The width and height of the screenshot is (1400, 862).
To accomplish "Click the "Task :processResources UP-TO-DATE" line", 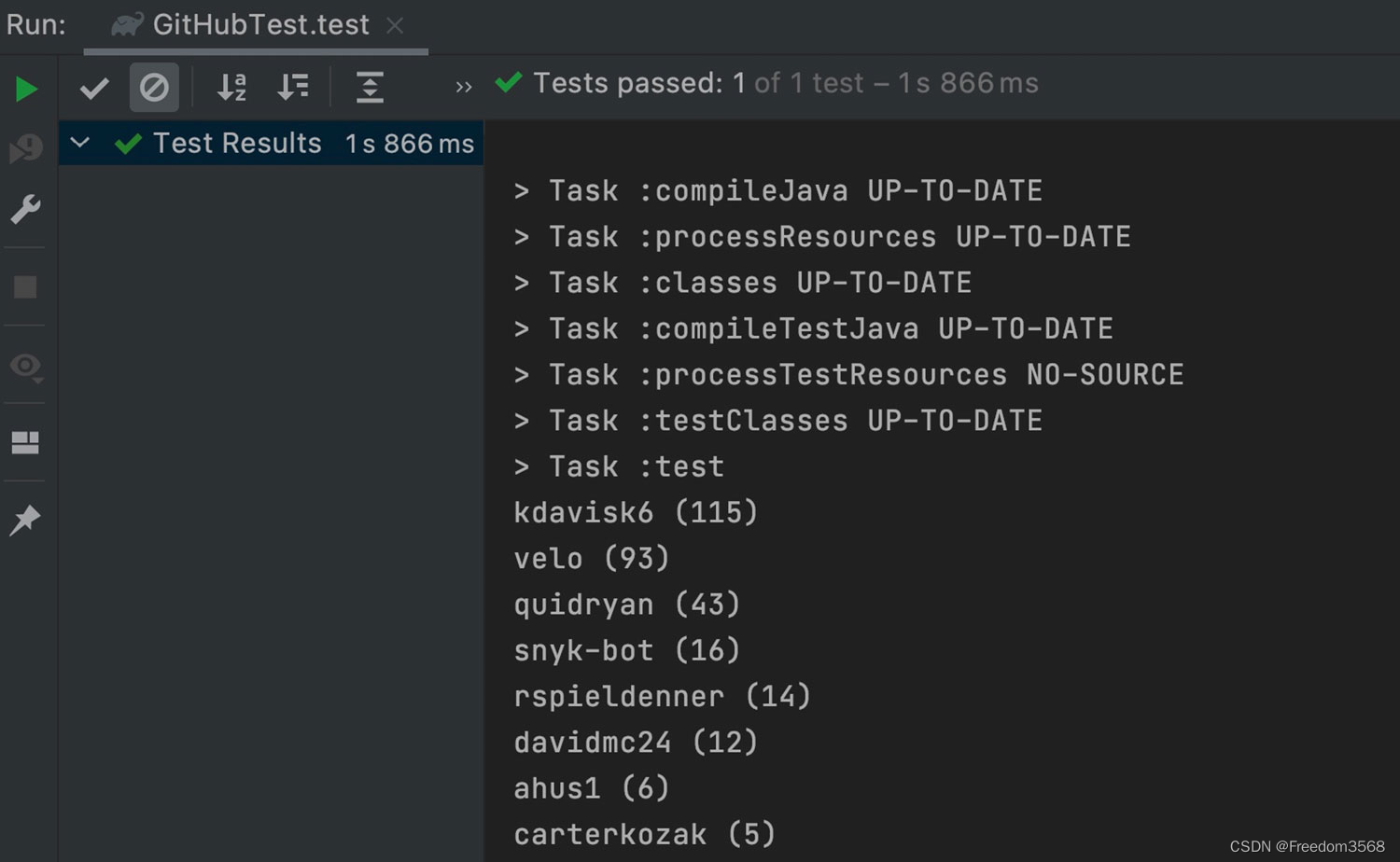I will (x=821, y=237).
